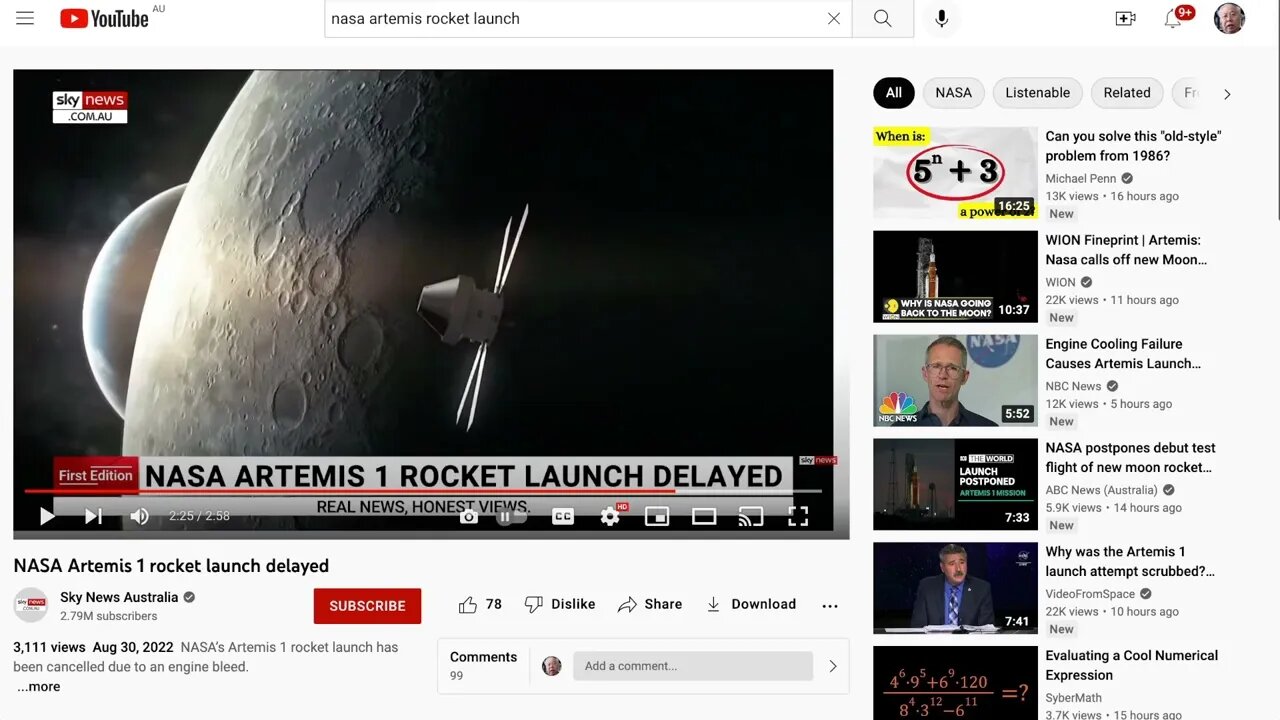Mute the video volume
This screenshot has height=720, width=1280.
click(139, 516)
